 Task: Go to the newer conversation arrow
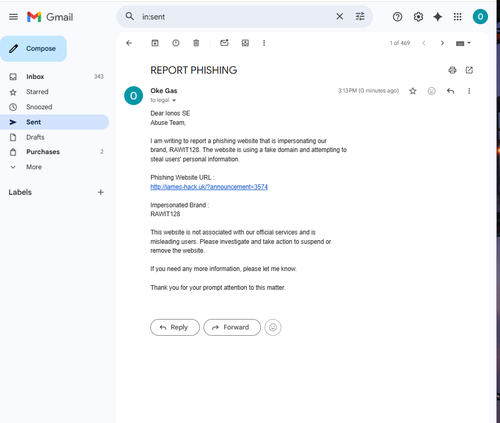[x=424, y=43]
